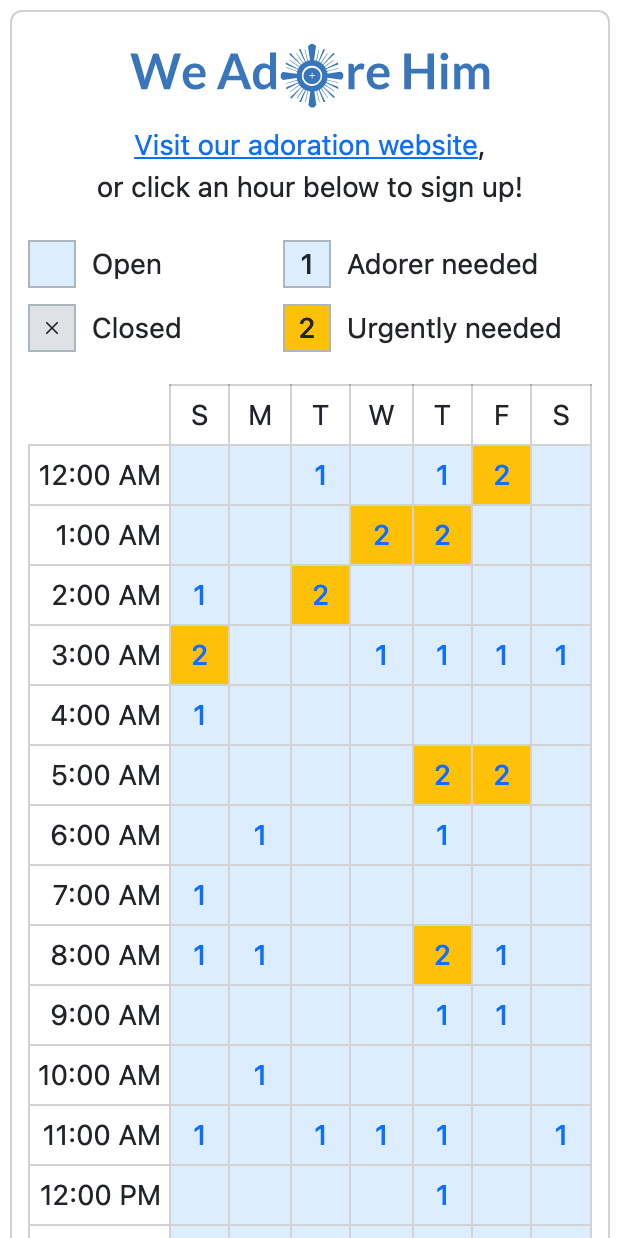Select Tuesday 2:00 AM urgent slot
Image resolution: width=620 pixels, height=1238 pixels.
pyautogui.click(x=320, y=595)
